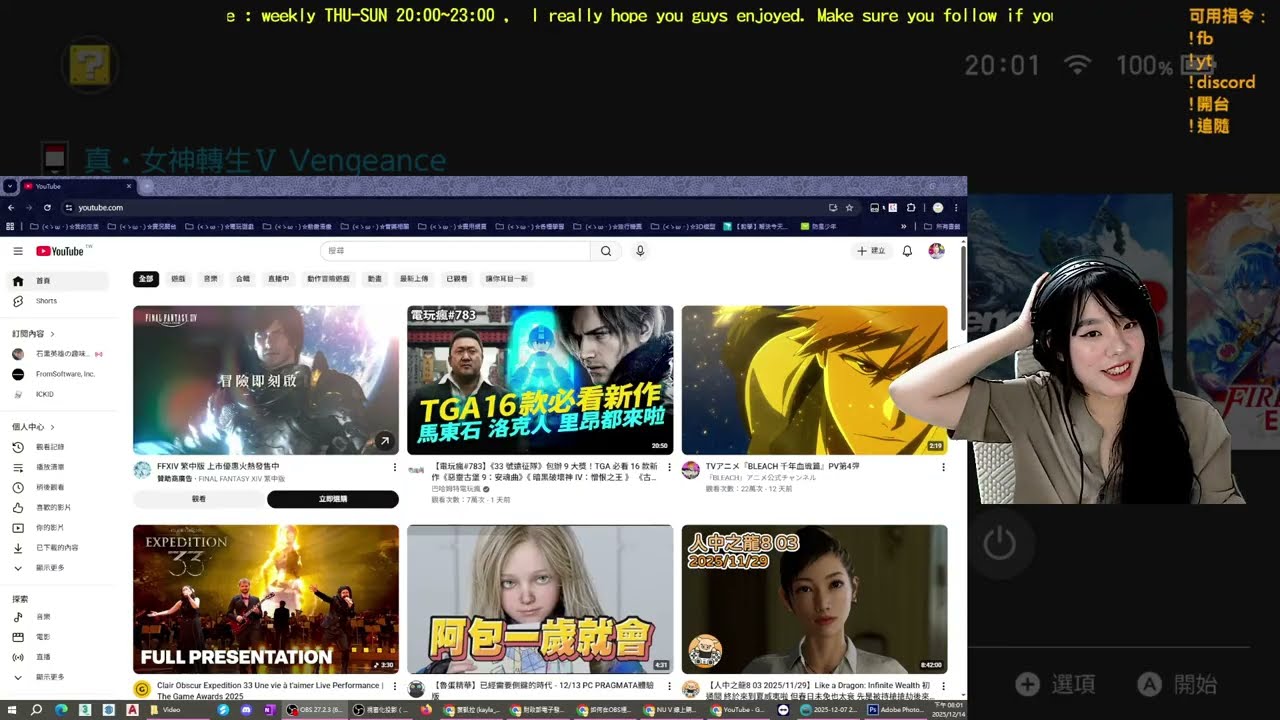Click the browser address bar youtube.com
This screenshot has height=720, width=1280.
coord(100,207)
